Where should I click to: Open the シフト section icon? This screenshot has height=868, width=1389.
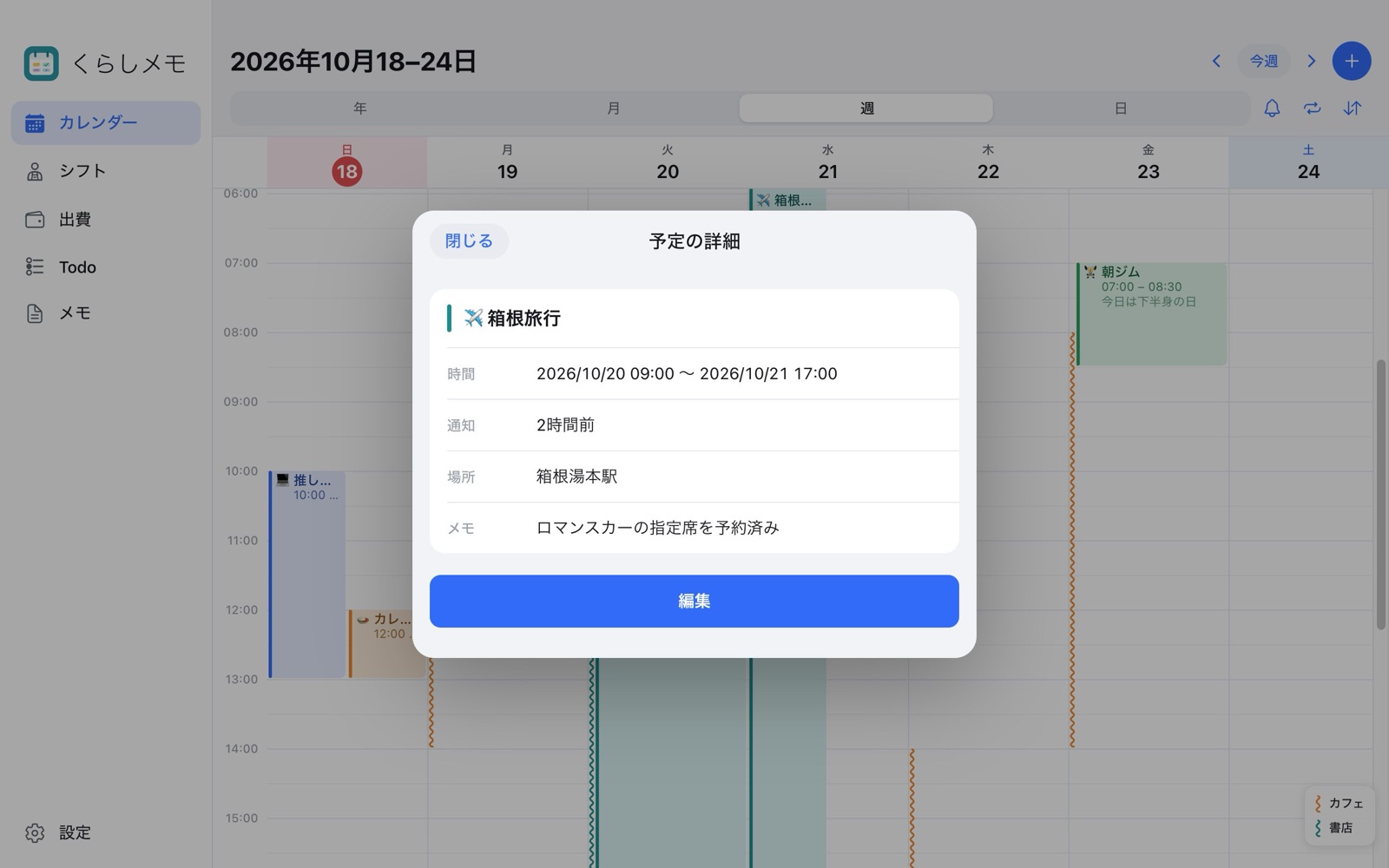pyautogui.click(x=35, y=171)
